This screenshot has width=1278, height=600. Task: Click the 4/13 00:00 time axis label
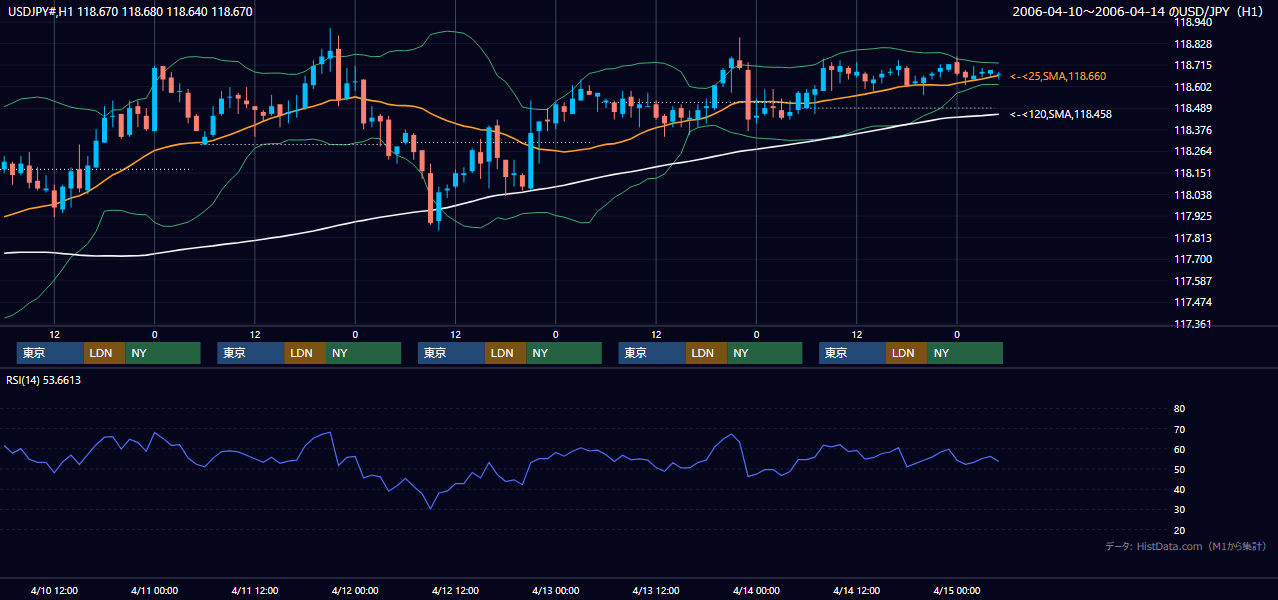pos(556,591)
